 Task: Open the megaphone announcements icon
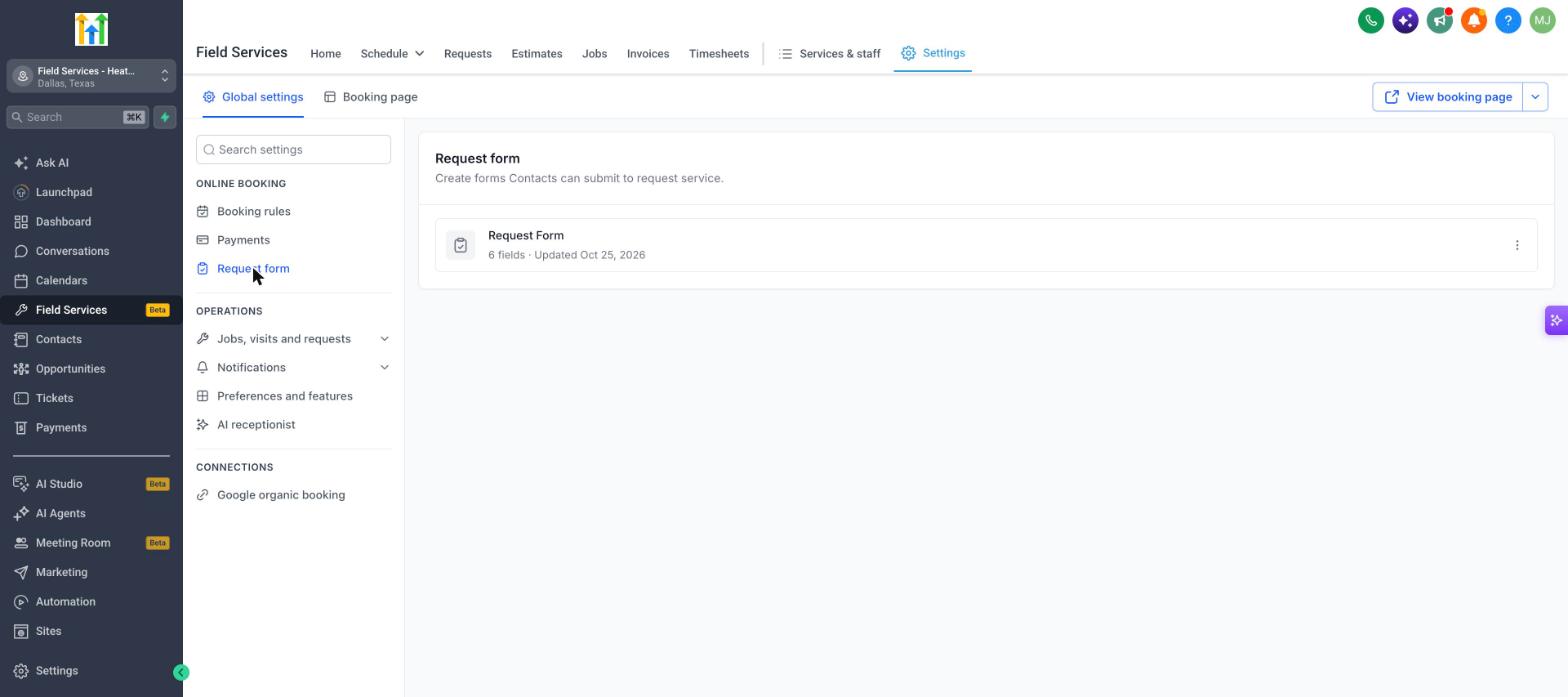point(1439,20)
